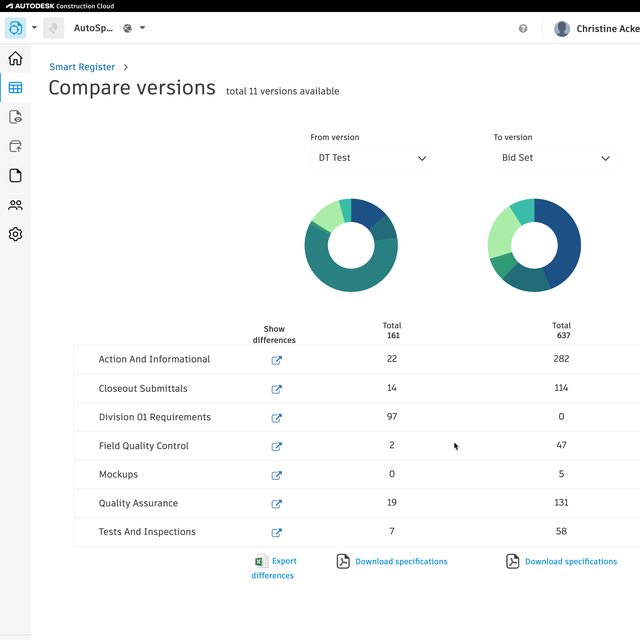Click the help question mark icon
Image resolution: width=640 pixels, height=640 pixels.
(x=523, y=29)
